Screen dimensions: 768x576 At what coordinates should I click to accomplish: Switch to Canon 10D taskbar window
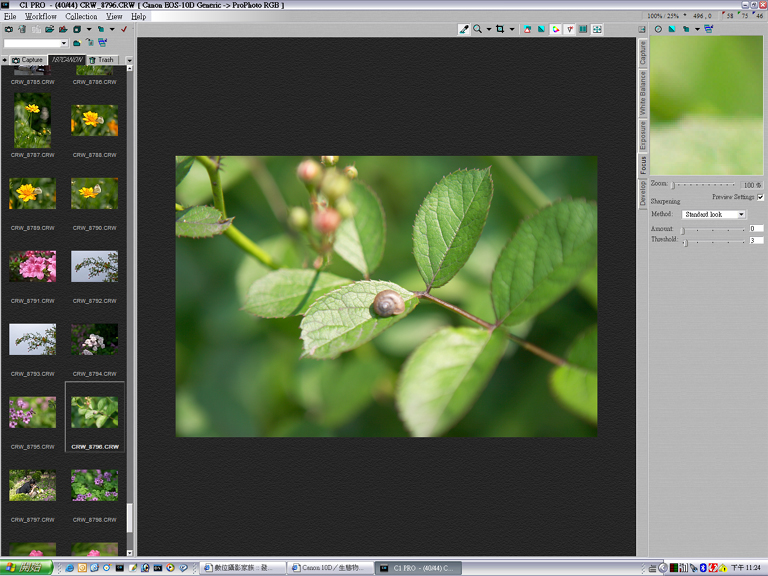click(330, 568)
